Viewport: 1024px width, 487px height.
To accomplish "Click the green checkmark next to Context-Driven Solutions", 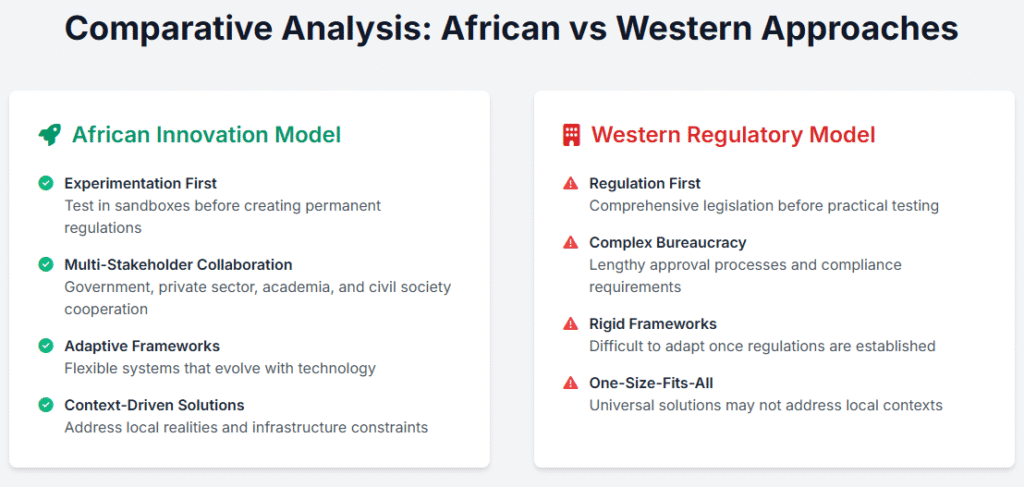I will coord(46,405).
